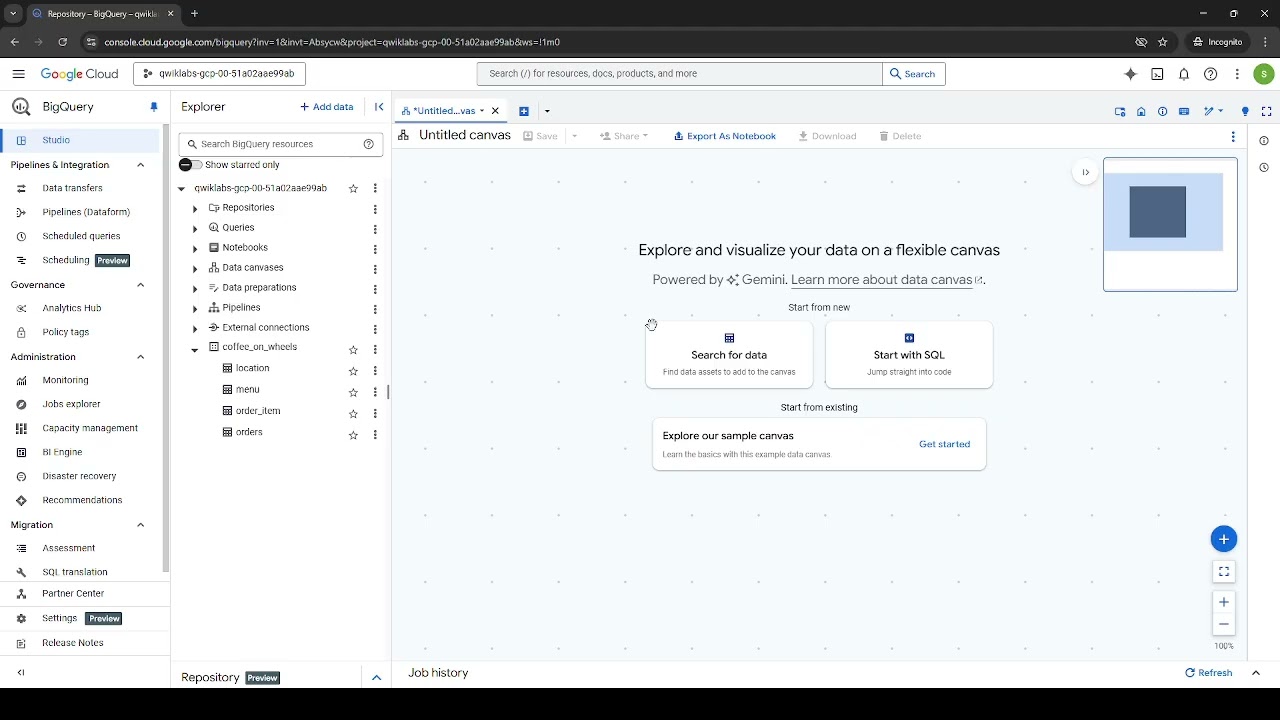Close the Untitled canvas tab
The height and width of the screenshot is (720, 1280).
coord(495,111)
